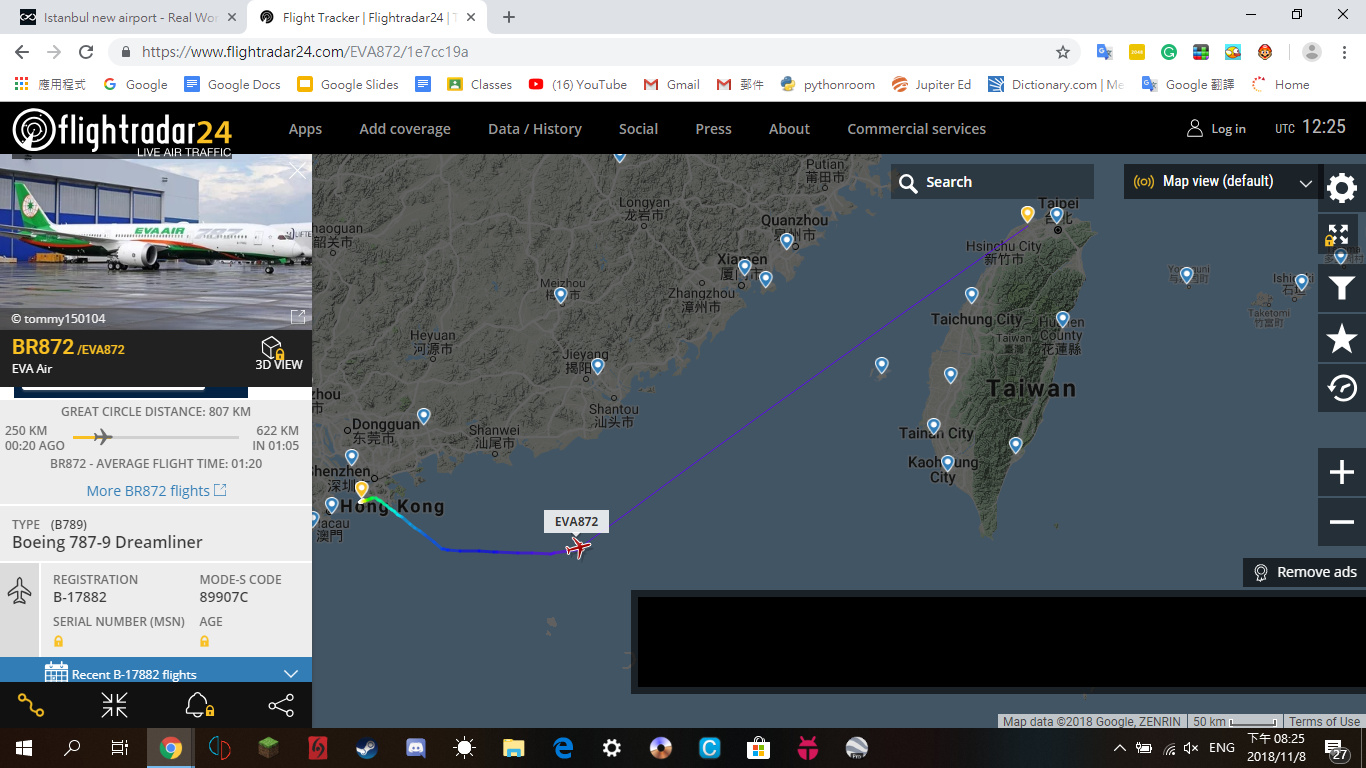Viewport: 1366px width, 768px height.
Task: Share this flight via the share icon
Action: tap(281, 705)
